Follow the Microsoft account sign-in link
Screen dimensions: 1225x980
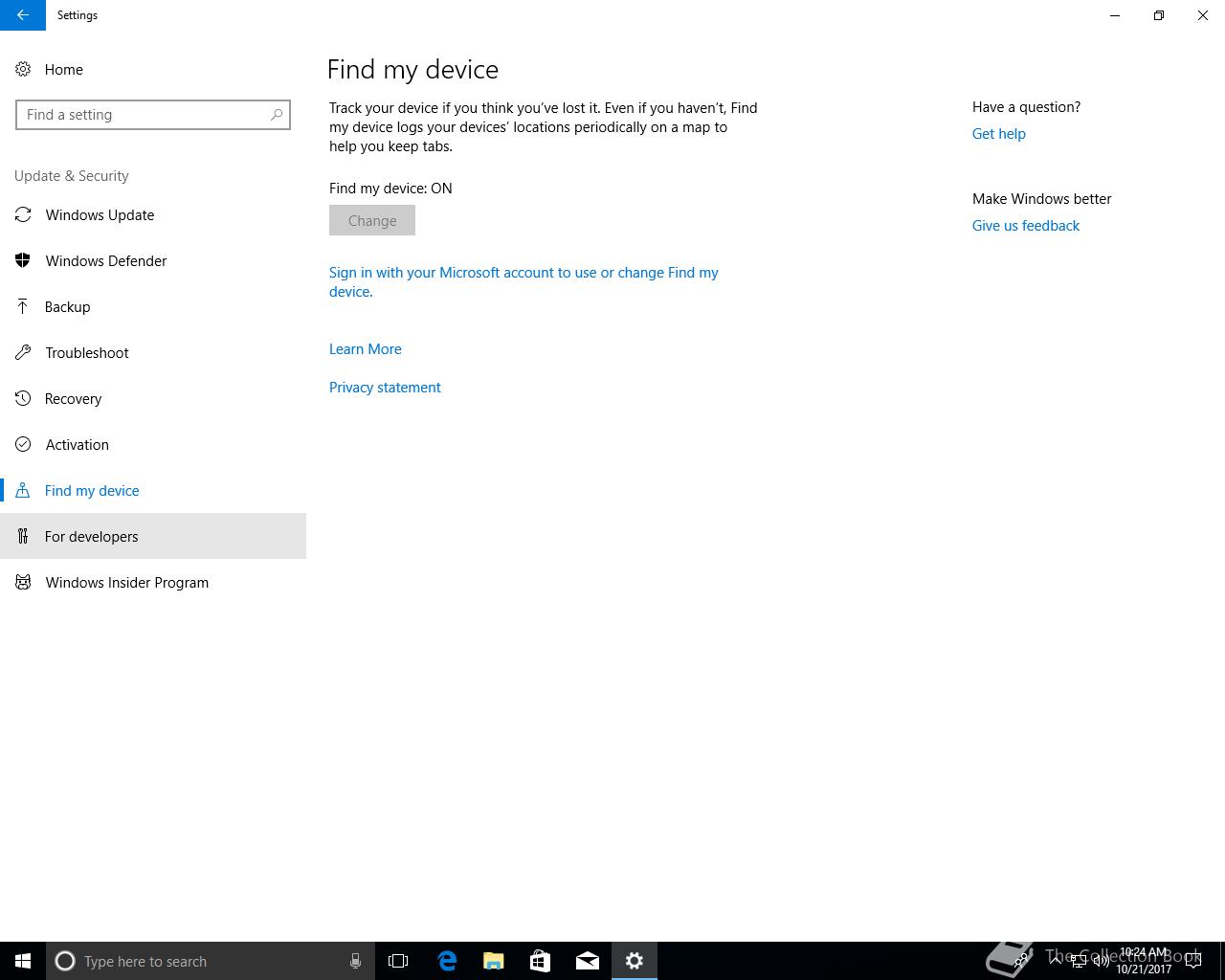click(x=523, y=282)
